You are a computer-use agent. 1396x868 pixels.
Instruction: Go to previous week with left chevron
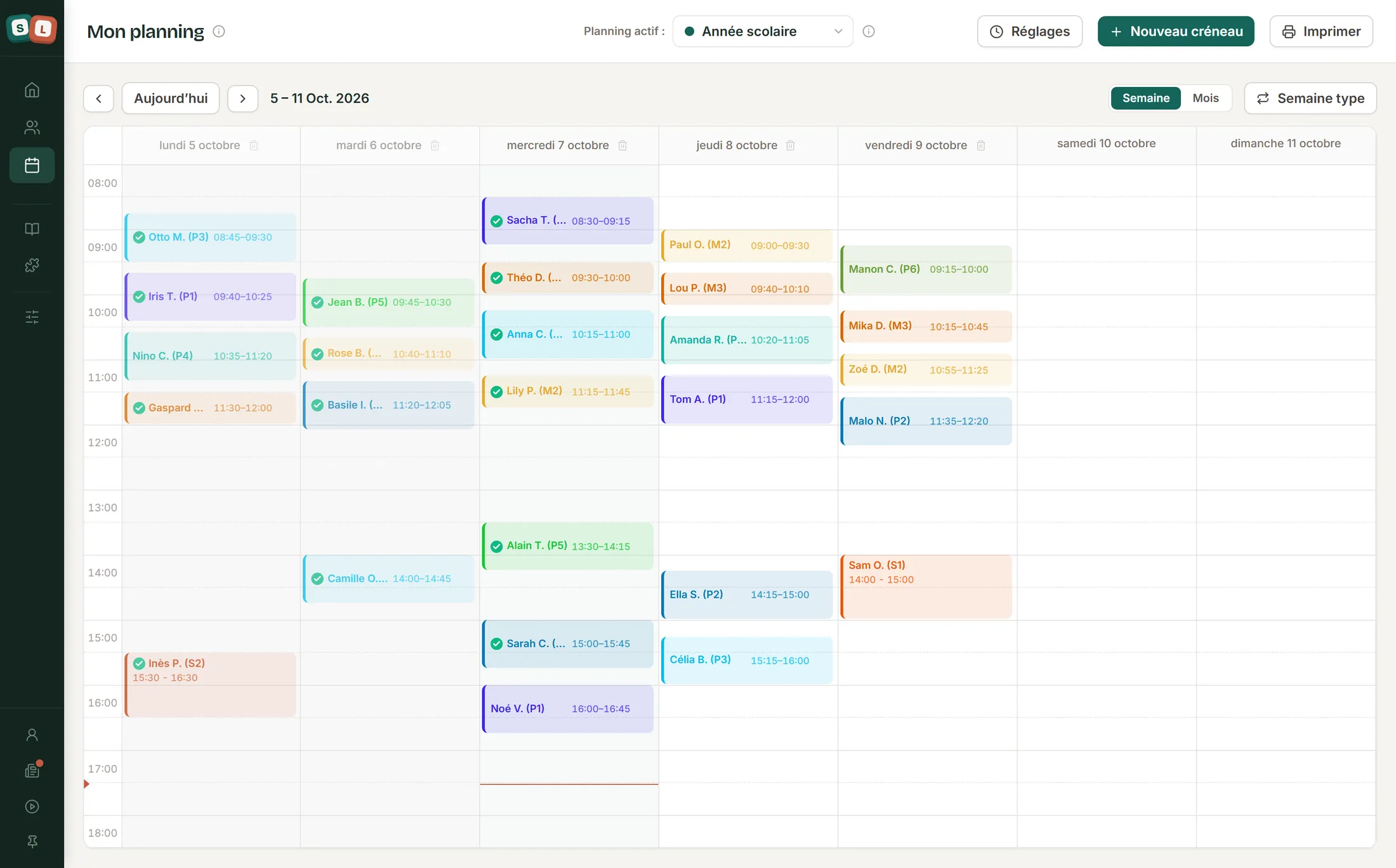pyautogui.click(x=98, y=98)
